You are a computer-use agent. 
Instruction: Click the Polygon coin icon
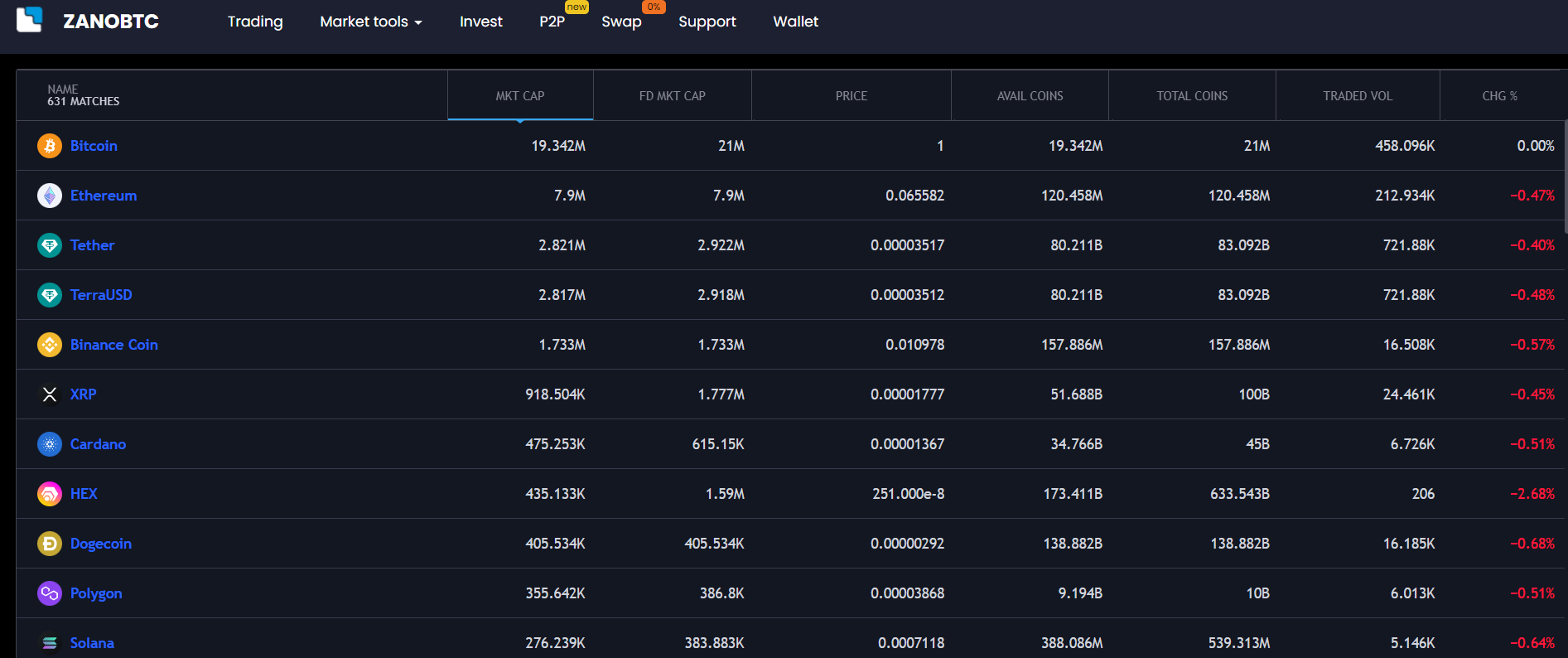tap(50, 593)
